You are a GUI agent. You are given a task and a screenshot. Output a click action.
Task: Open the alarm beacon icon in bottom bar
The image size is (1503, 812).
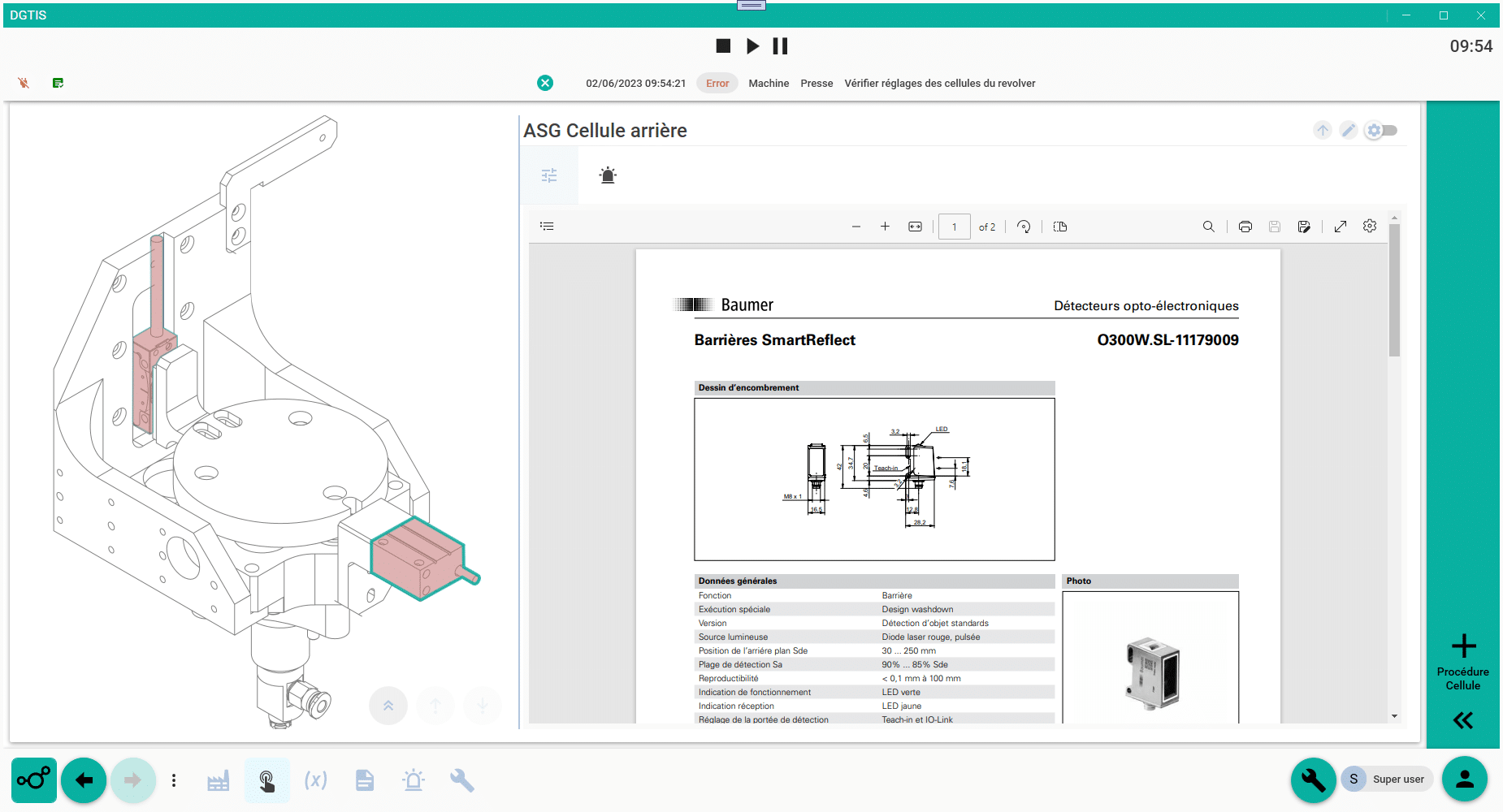pos(414,780)
